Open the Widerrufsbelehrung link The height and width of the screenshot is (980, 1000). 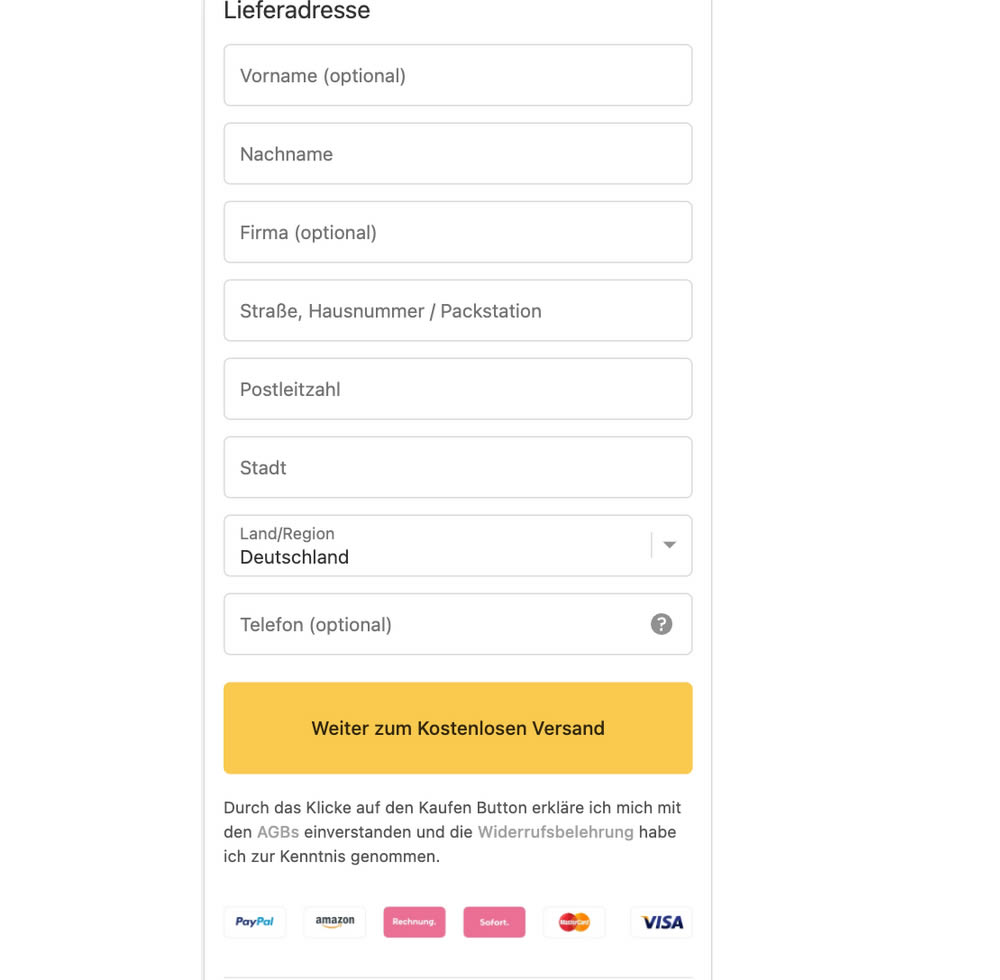pyautogui.click(x=555, y=832)
